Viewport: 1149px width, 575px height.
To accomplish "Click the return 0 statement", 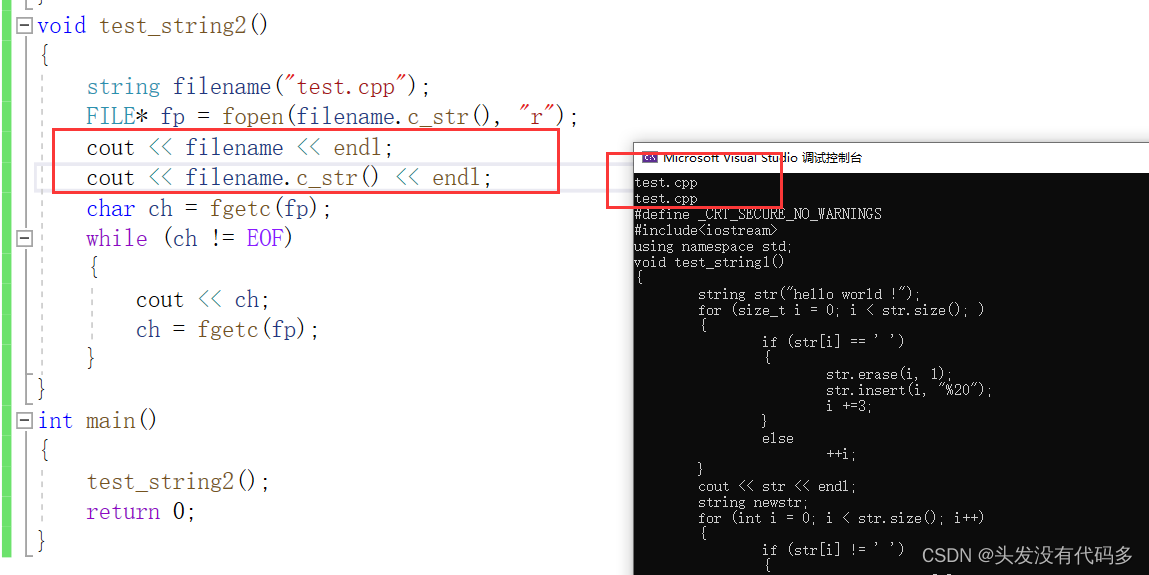I will click(141, 511).
